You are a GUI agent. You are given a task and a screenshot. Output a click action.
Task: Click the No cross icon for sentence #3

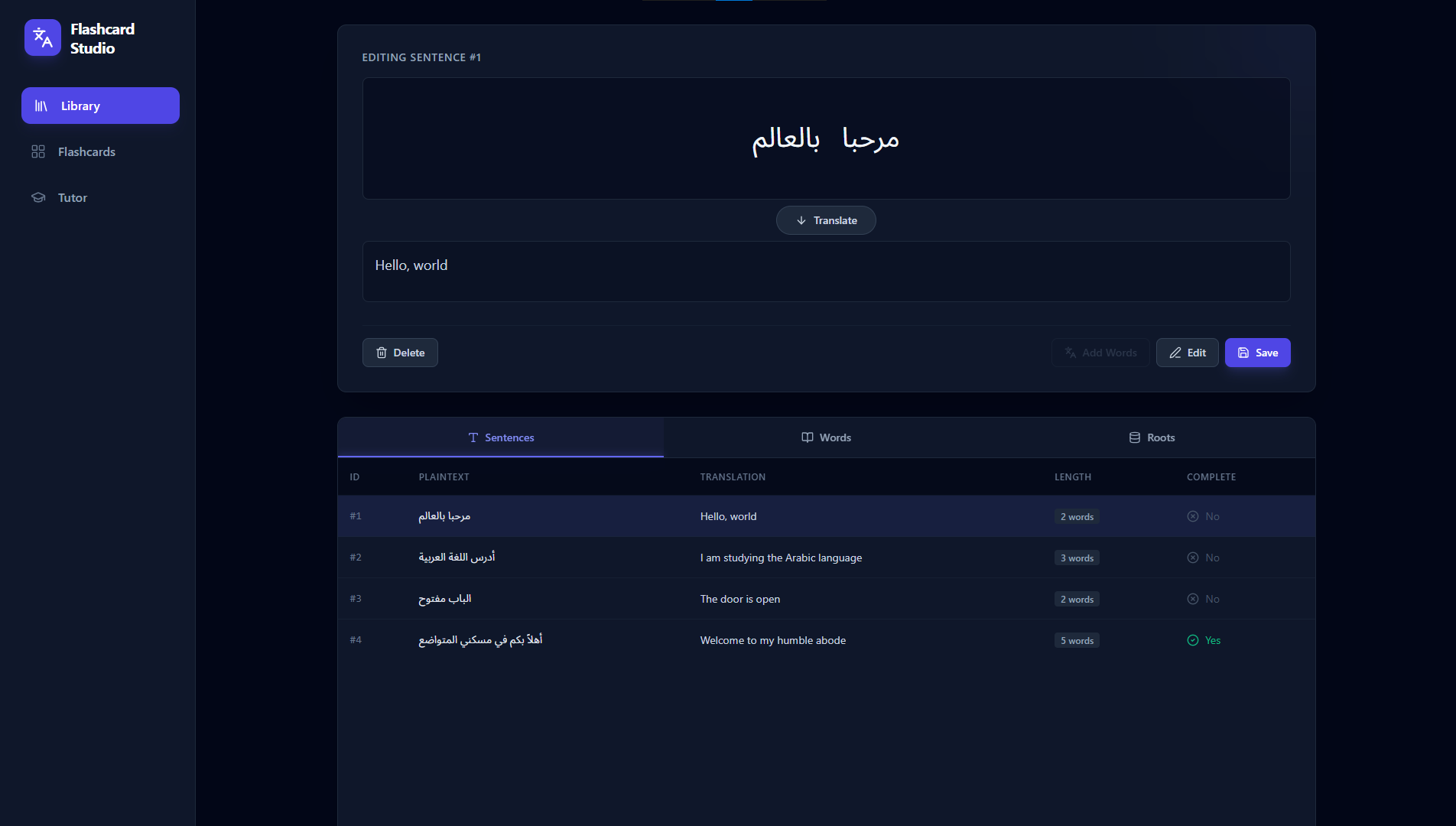1193,599
